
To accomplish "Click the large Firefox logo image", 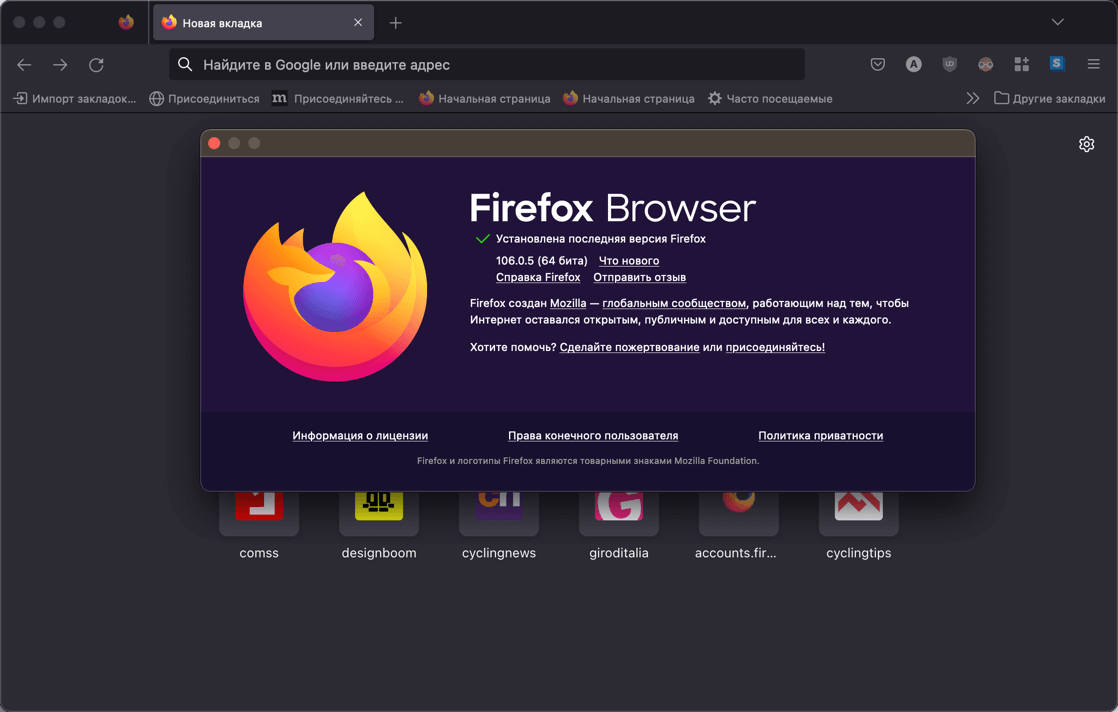I will coord(334,287).
